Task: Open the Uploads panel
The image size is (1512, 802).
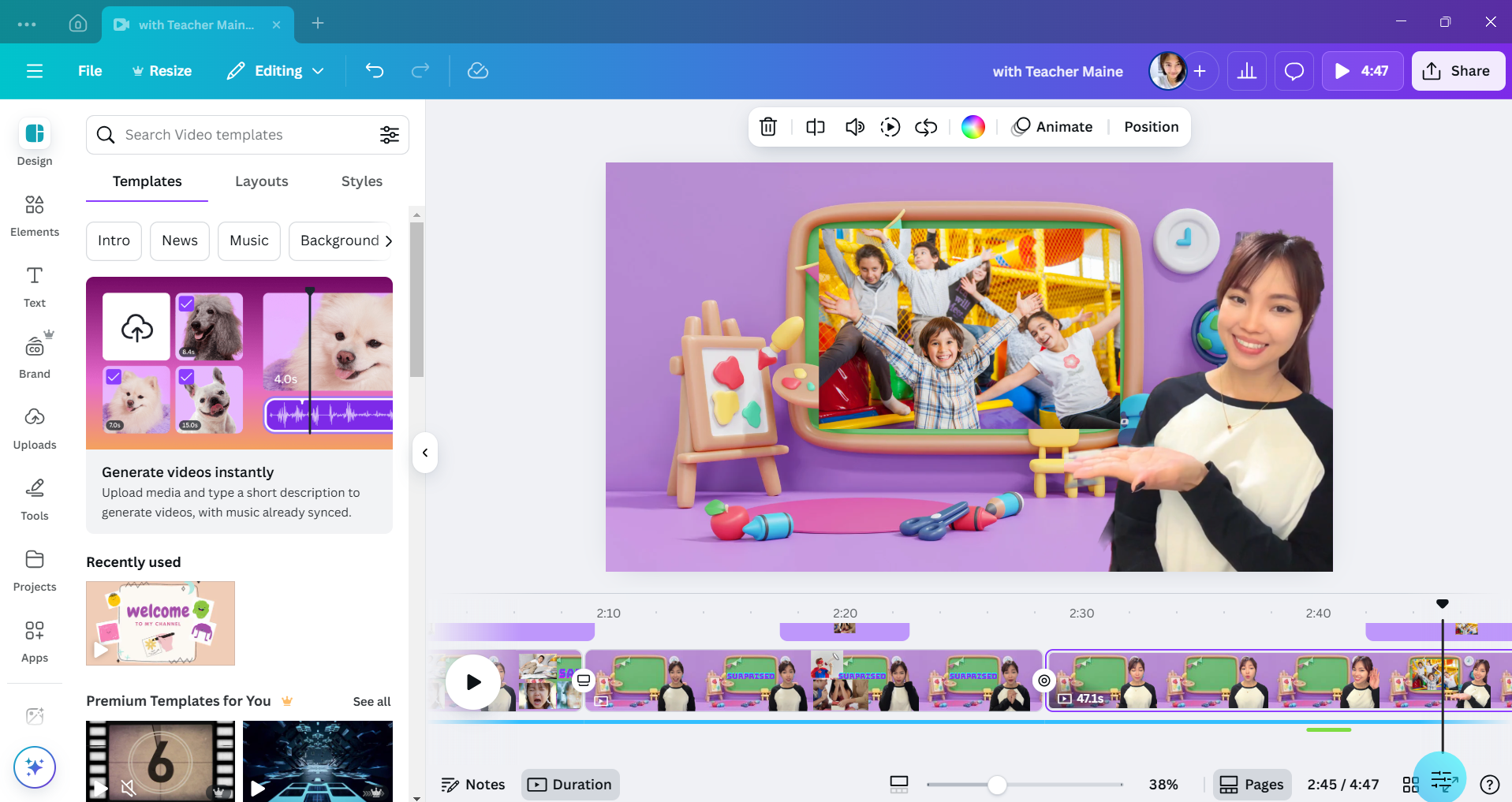Action: tap(35, 428)
